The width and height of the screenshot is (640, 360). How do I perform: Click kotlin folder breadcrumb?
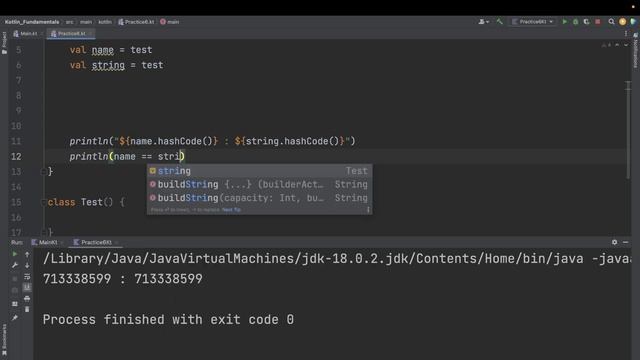pos(105,22)
